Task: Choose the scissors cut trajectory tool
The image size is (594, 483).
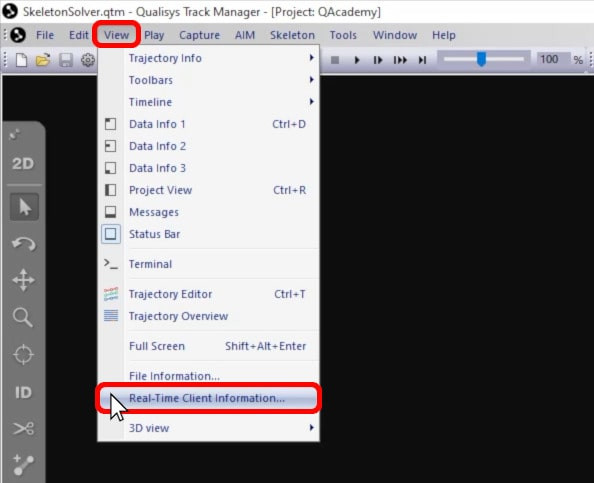Action: [23, 429]
